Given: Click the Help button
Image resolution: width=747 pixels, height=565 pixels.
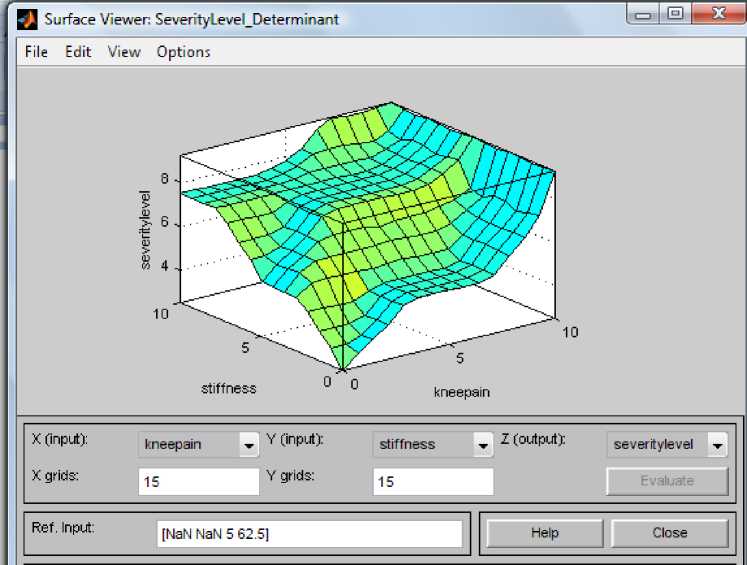Looking at the screenshot, I should pyautogui.click(x=545, y=533).
